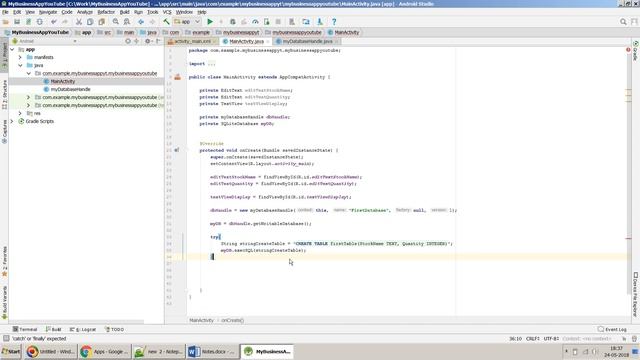
Task: Switch to the activity_main.xml editor tab
Action: (192, 41)
